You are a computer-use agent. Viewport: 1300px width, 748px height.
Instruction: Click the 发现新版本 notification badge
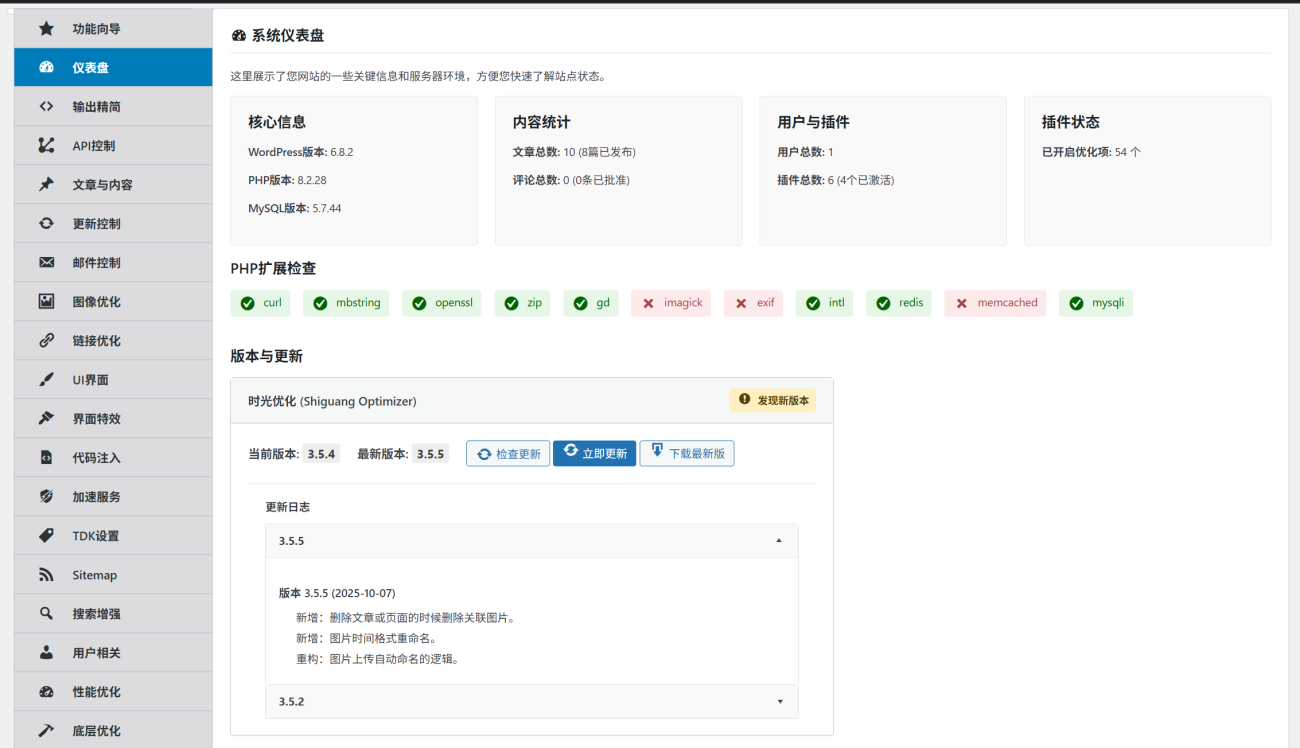(772, 399)
